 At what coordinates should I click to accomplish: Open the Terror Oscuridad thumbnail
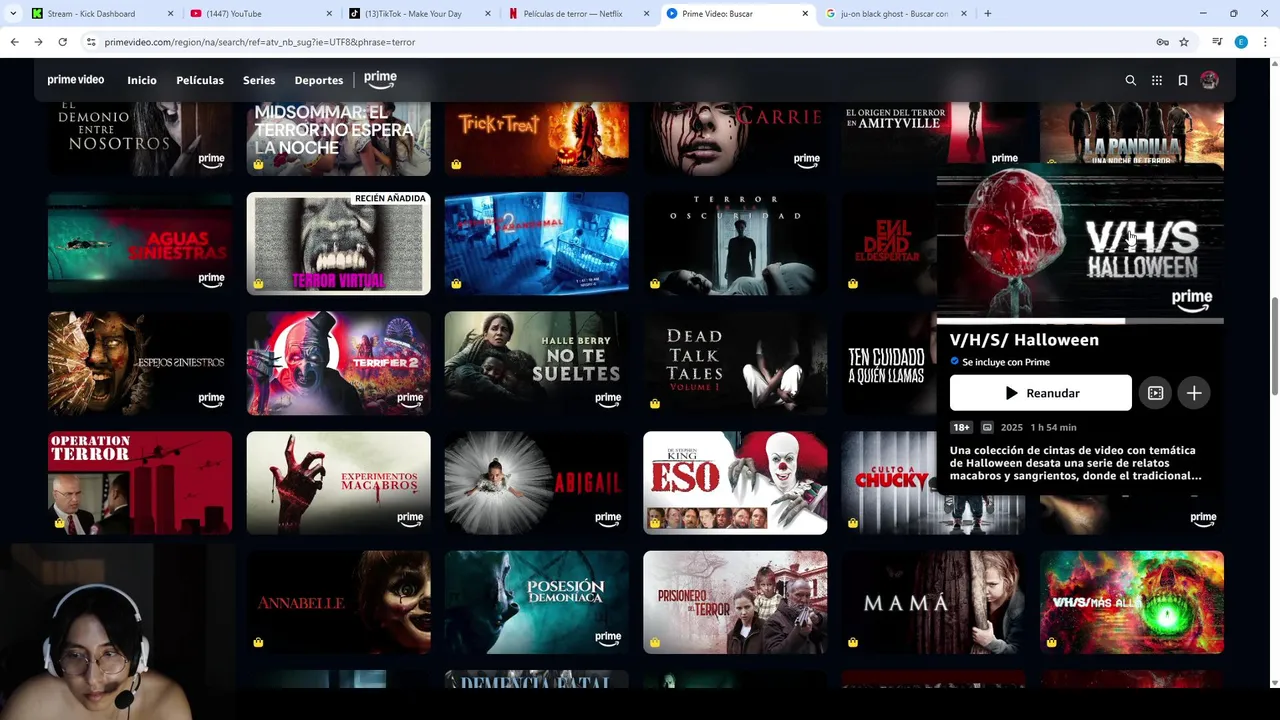[735, 243]
